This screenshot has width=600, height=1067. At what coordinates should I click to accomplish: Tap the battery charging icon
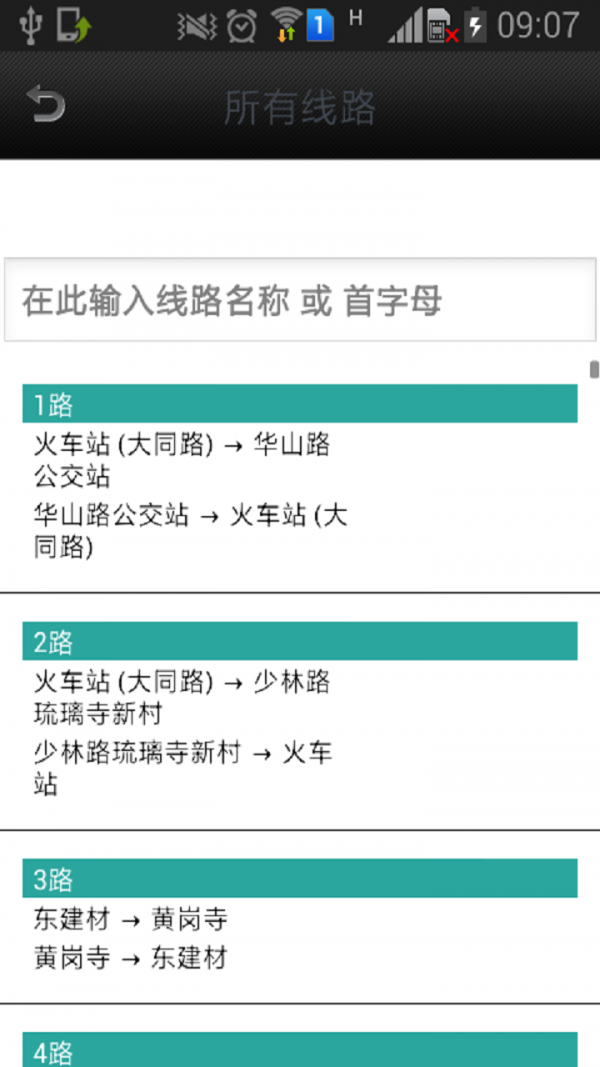(x=476, y=25)
